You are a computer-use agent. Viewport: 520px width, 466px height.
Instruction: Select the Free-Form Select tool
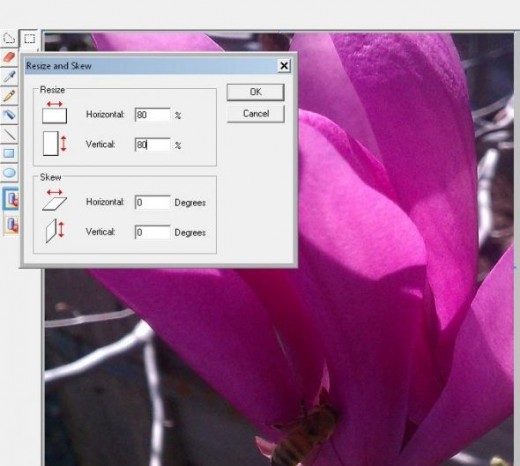[x=9, y=39]
